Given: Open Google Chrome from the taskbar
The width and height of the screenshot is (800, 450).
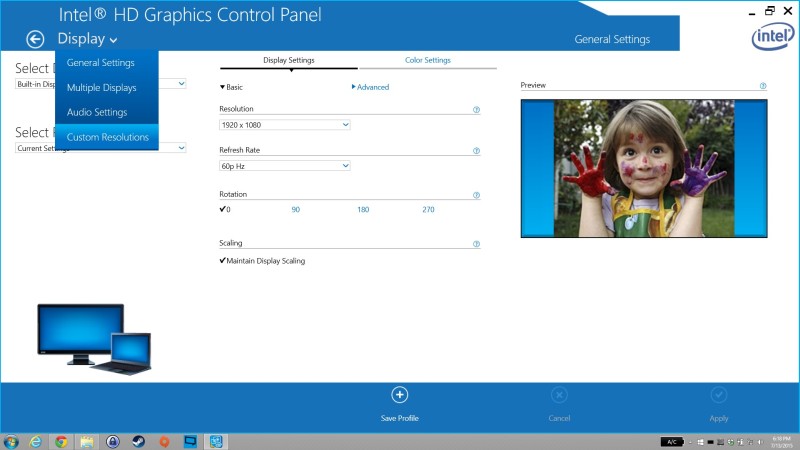Looking at the screenshot, I should (x=61, y=442).
